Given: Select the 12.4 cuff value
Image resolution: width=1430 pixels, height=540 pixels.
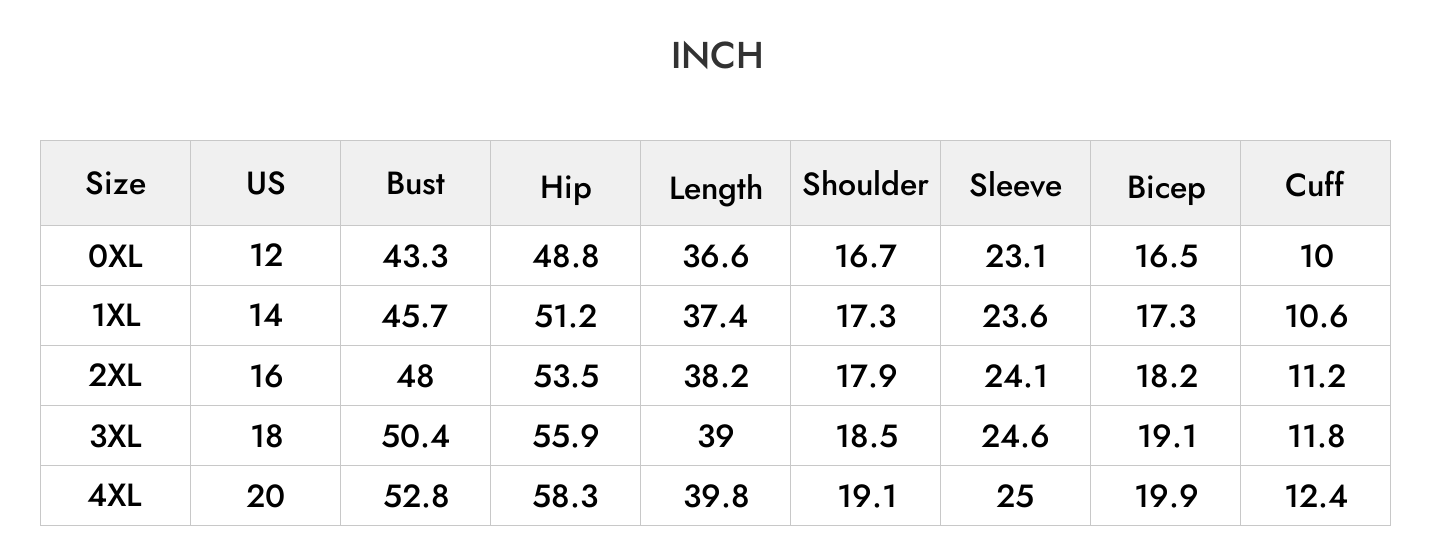Looking at the screenshot, I should (1315, 496).
